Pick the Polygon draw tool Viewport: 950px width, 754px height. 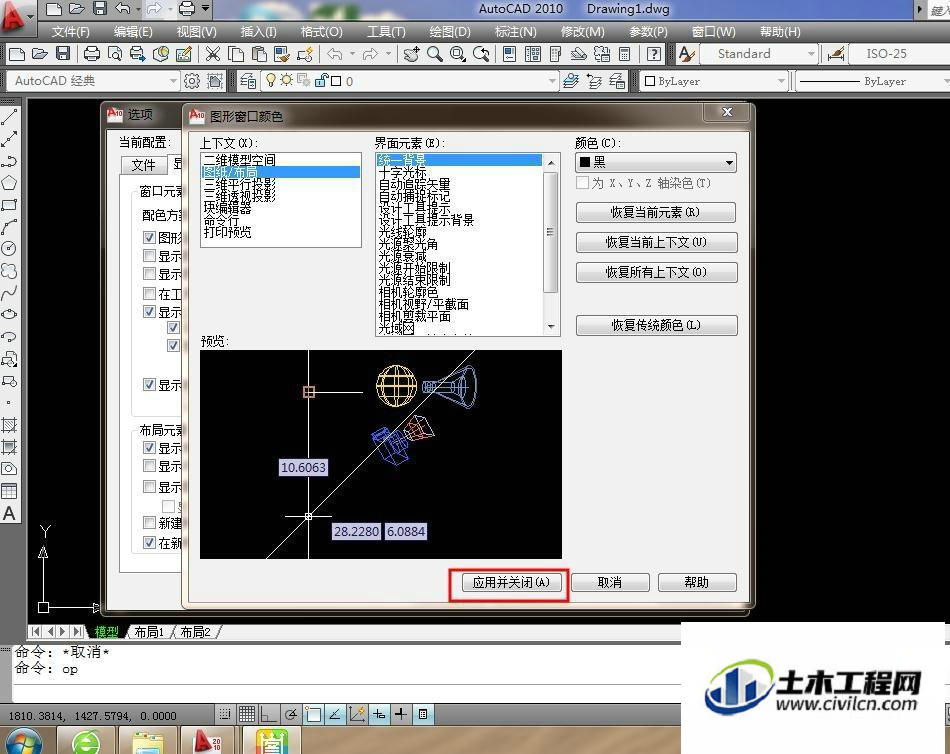coord(8,183)
